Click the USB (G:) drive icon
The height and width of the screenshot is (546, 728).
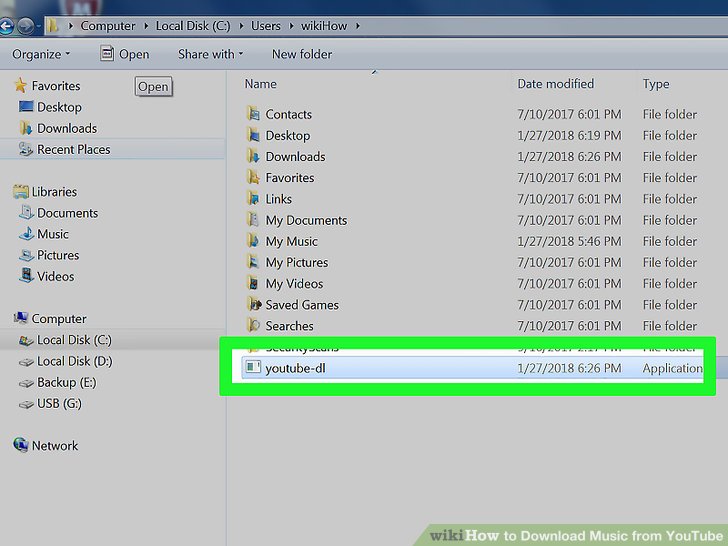coord(26,404)
